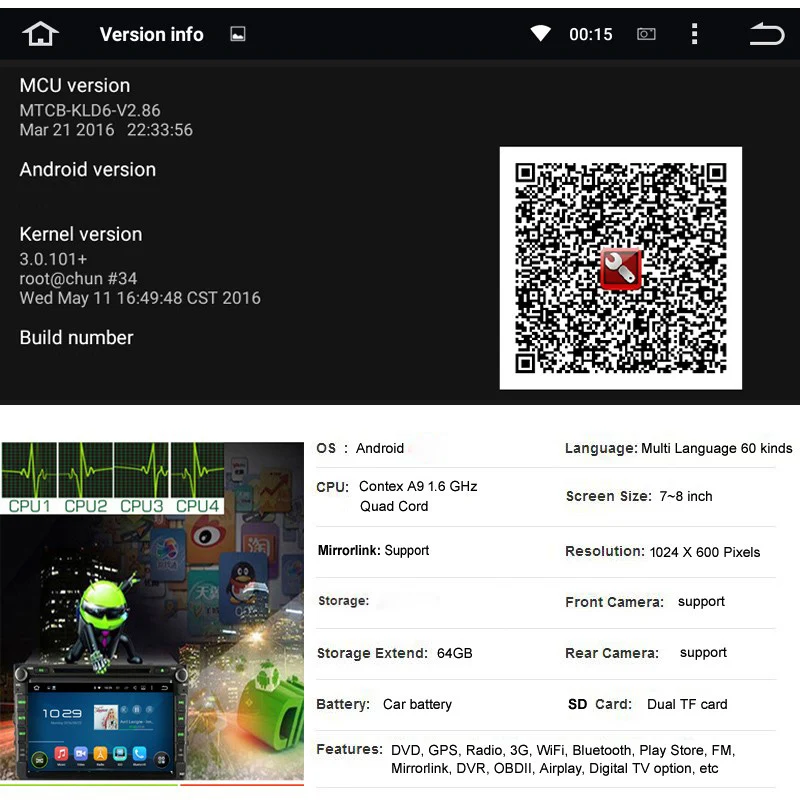Tap the "Android version" entry
Screen dimensions: 800x800
coord(88,169)
